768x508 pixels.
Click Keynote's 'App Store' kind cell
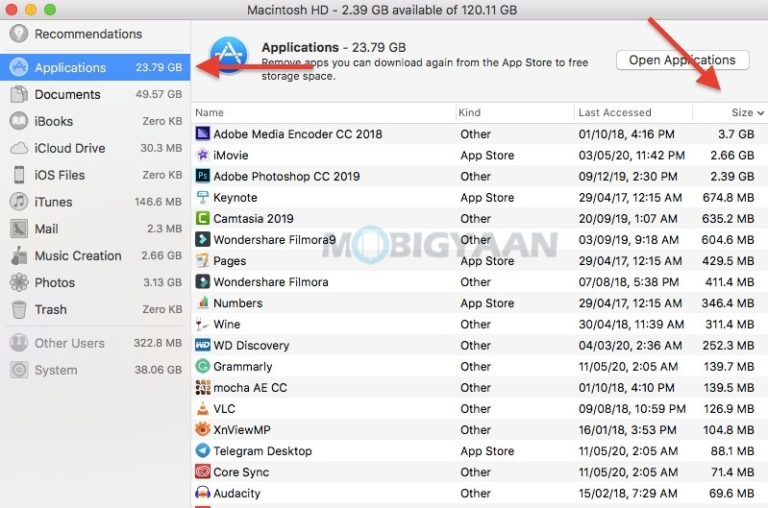pyautogui.click(x=487, y=197)
